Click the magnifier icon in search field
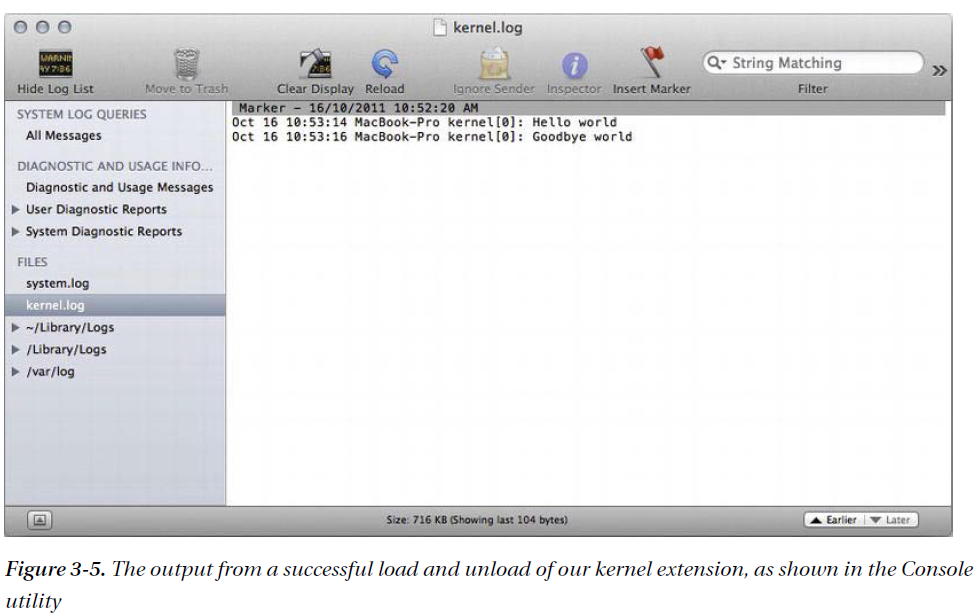977x616 pixels. click(716, 63)
